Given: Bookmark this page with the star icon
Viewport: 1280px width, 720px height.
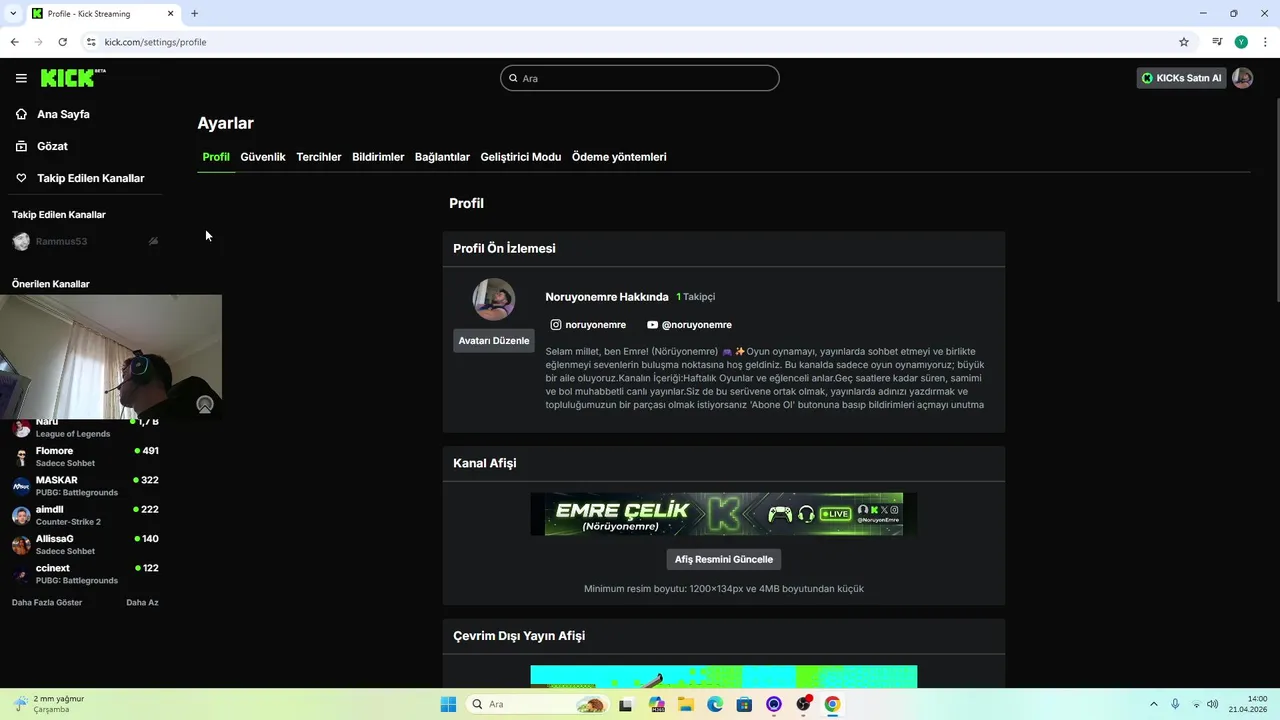Looking at the screenshot, I should click(1184, 42).
